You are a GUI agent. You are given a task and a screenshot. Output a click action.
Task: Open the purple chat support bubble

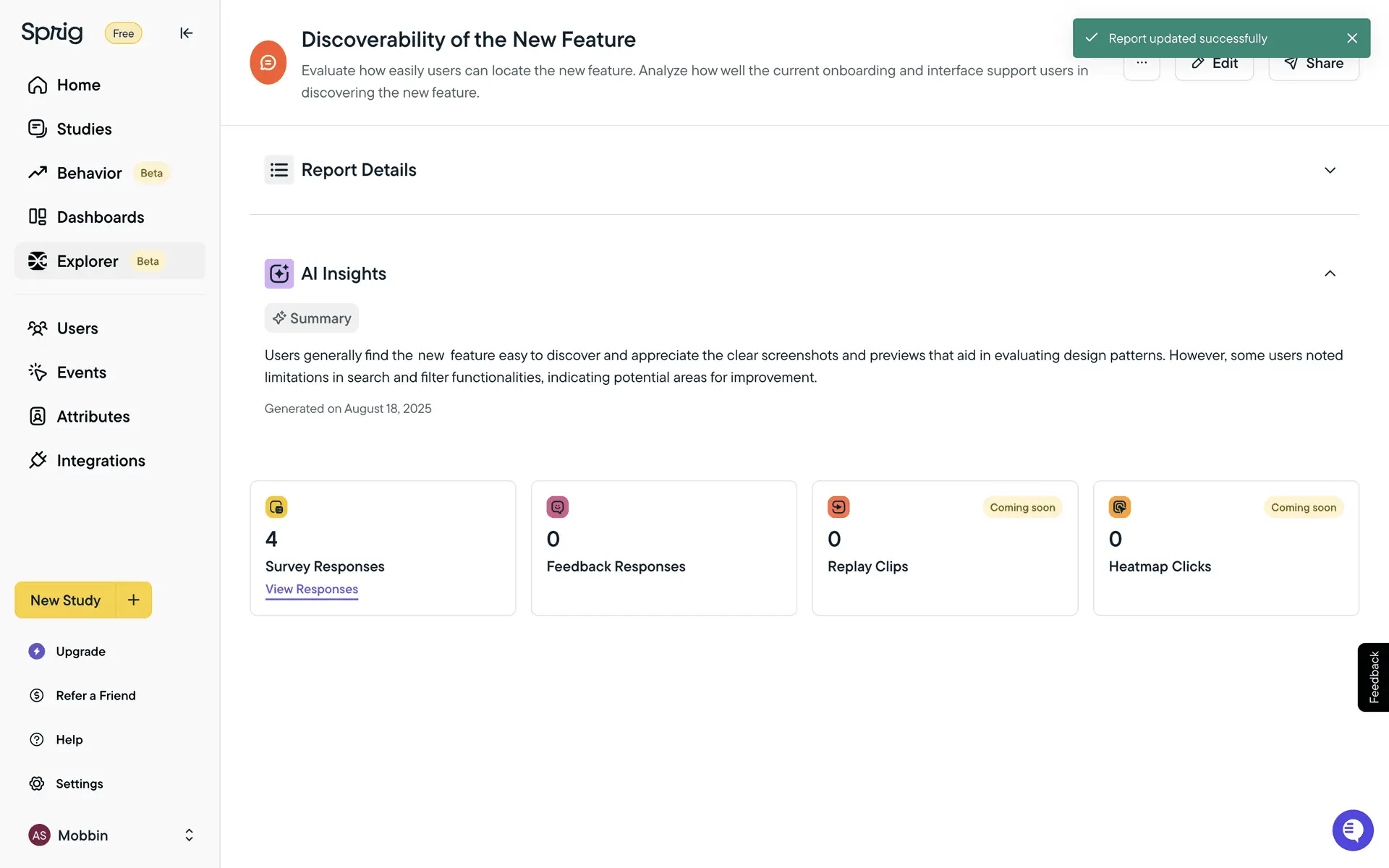pos(1352,830)
